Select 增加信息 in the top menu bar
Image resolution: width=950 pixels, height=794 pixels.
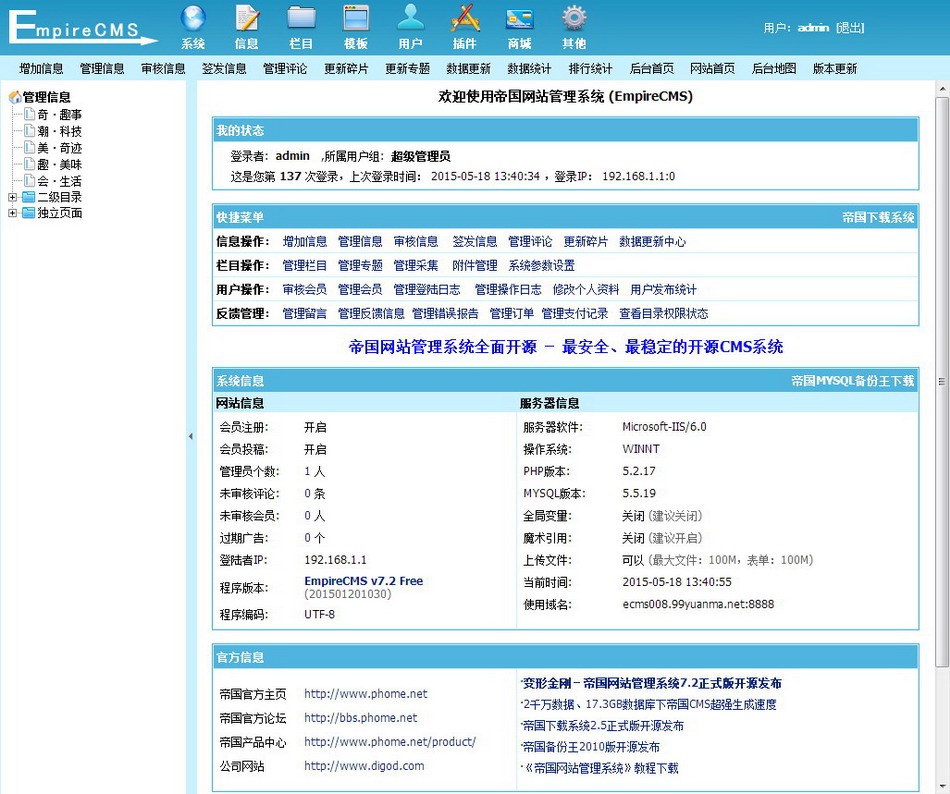point(41,68)
